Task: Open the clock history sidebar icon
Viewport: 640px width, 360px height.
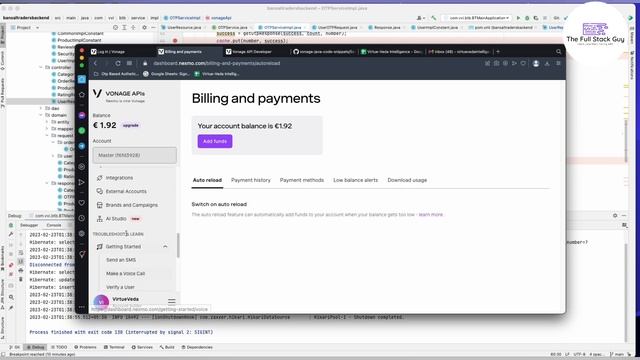Action: pyautogui.click(x=82, y=218)
